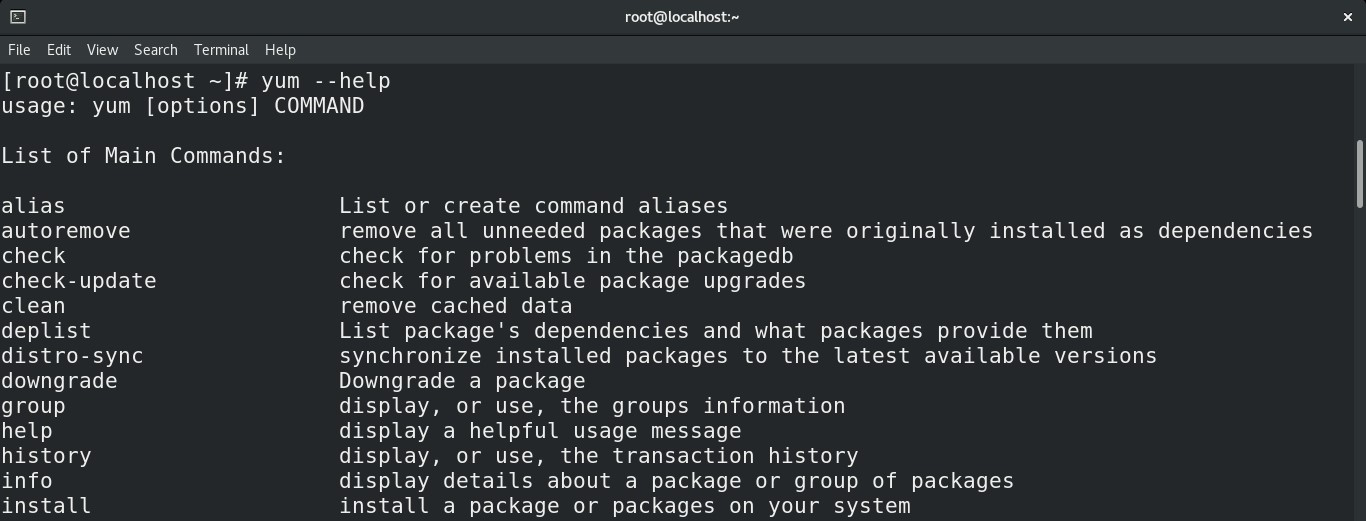Click 'List of Main Commands:' heading

(144, 156)
